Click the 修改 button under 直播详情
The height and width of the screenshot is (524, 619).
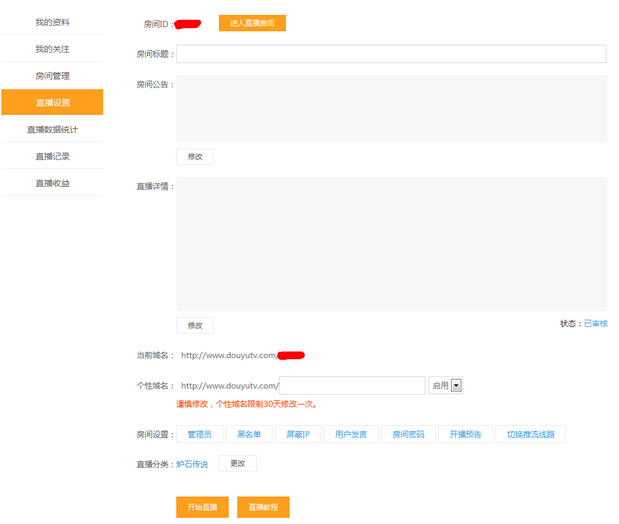coord(195,325)
